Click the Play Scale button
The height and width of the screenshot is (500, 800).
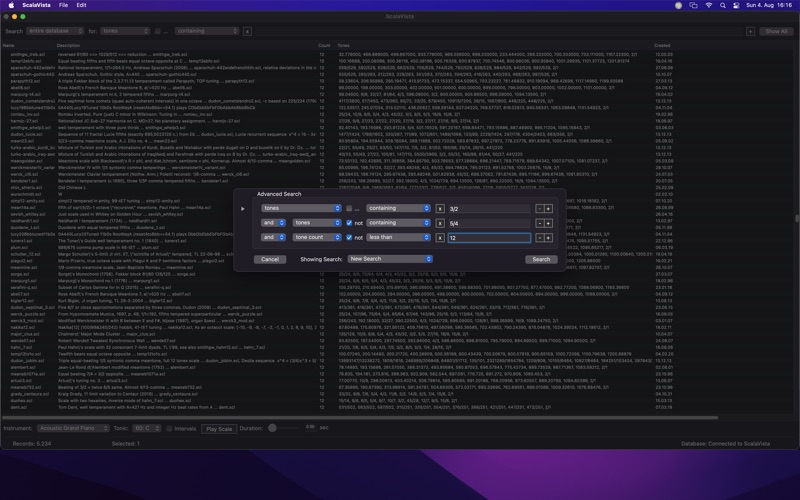tap(219, 429)
